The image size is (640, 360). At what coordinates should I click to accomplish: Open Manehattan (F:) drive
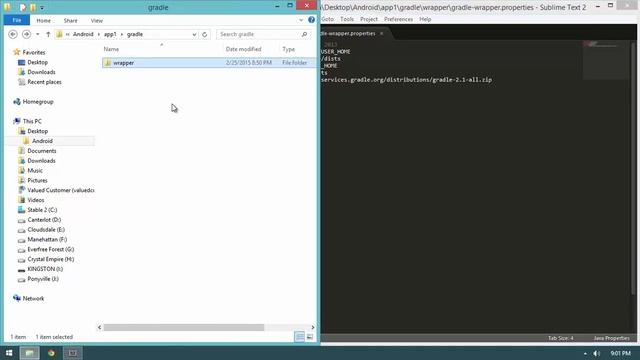(x=47, y=240)
